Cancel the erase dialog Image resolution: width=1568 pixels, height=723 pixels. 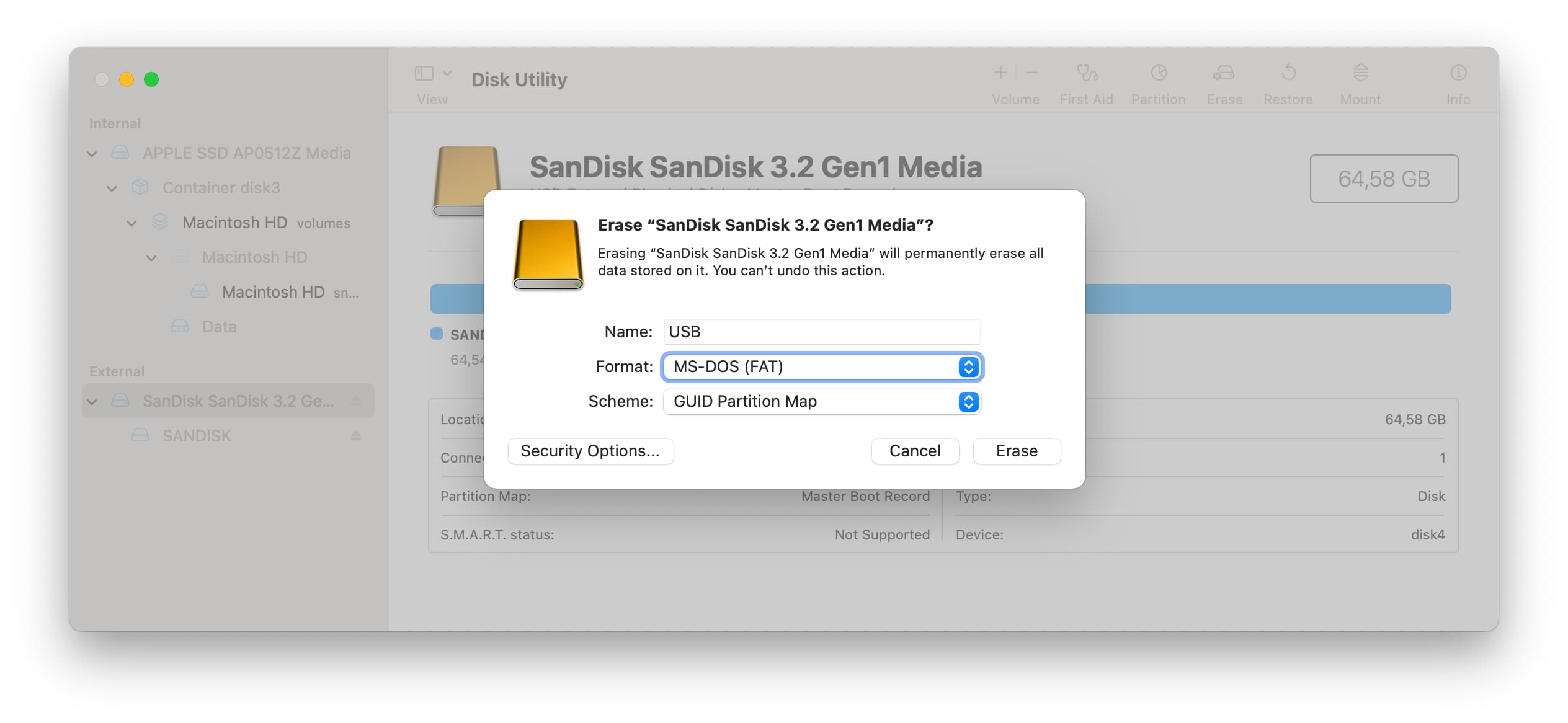click(x=915, y=451)
